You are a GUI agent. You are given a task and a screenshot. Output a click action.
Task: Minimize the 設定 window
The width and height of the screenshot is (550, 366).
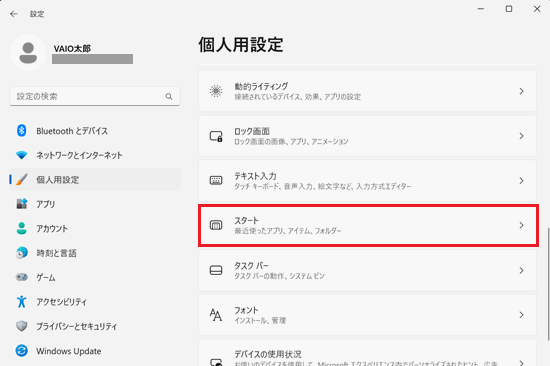click(481, 9)
